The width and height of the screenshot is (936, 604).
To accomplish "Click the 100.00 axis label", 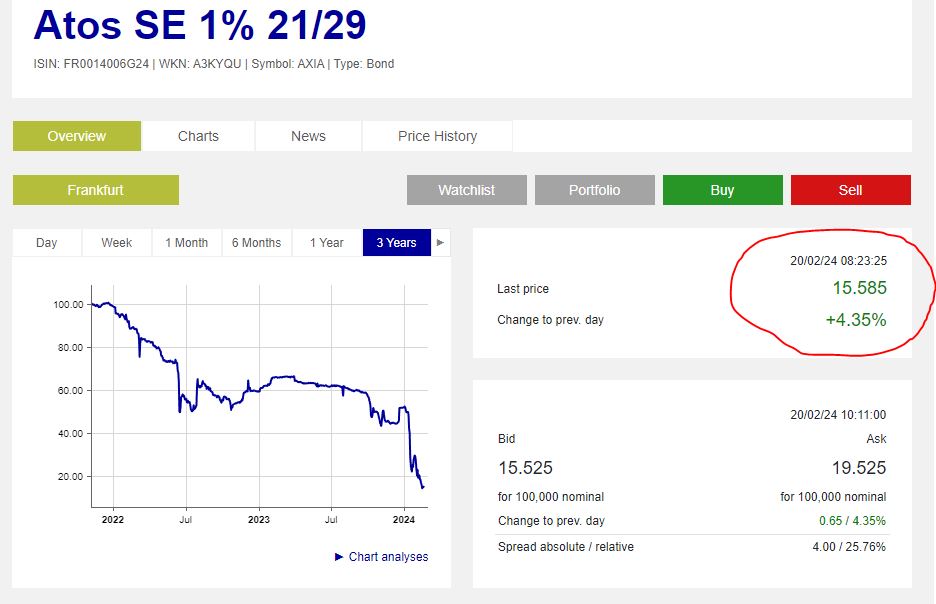I will pos(69,304).
